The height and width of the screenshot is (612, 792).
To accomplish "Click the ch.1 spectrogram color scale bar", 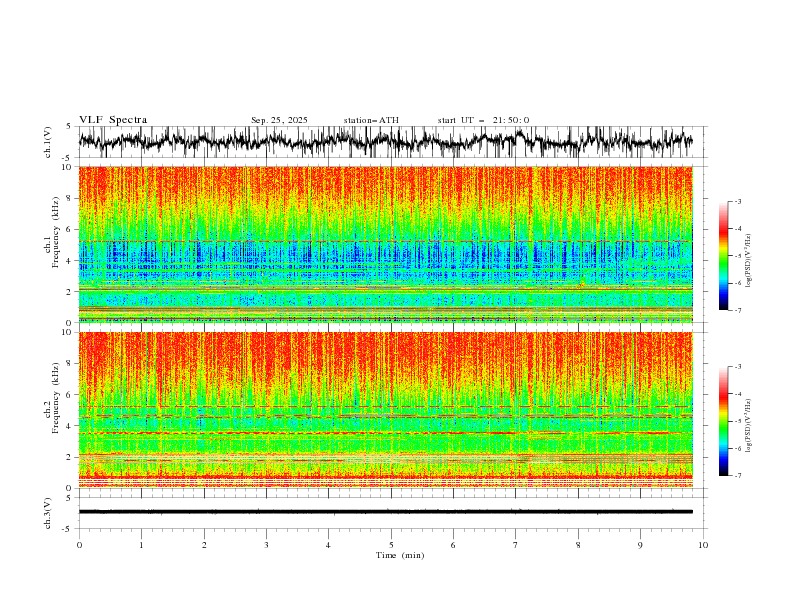I will pos(723,256).
